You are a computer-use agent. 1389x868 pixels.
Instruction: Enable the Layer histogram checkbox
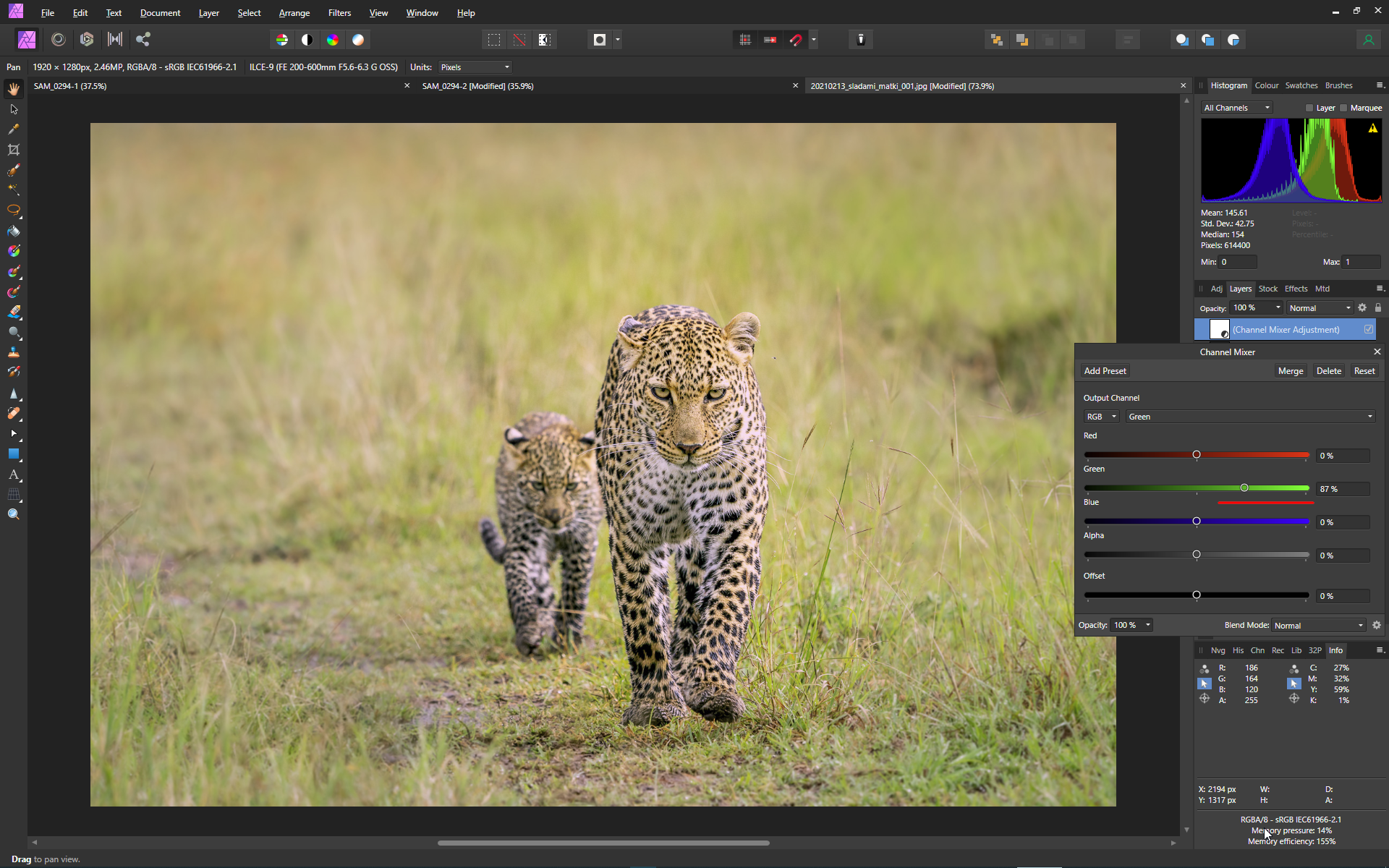(1309, 108)
